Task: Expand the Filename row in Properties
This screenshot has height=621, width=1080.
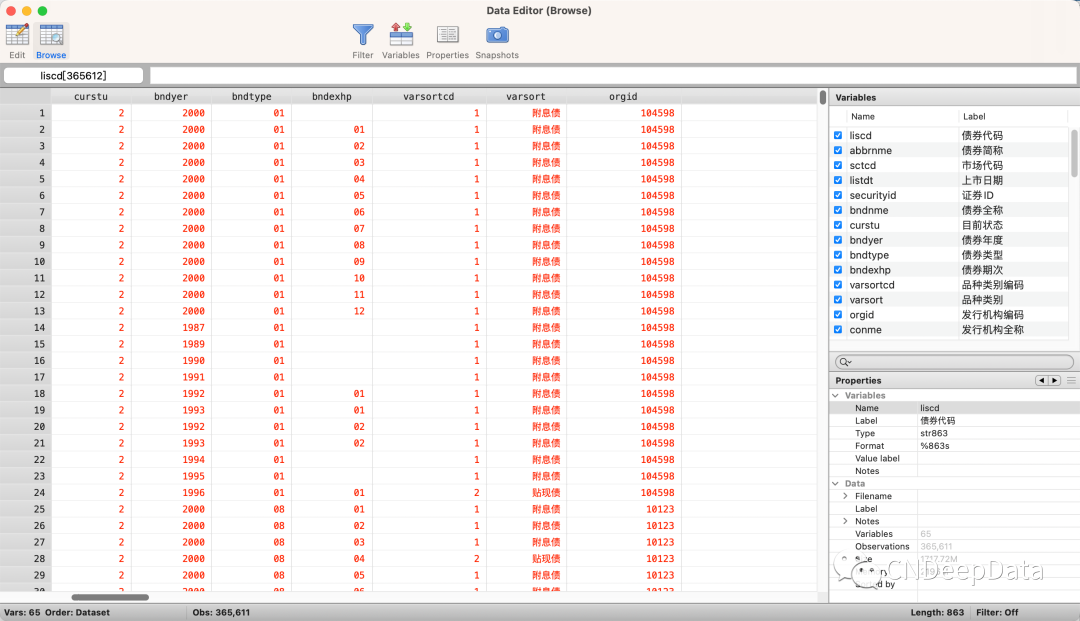Action: [x=845, y=496]
